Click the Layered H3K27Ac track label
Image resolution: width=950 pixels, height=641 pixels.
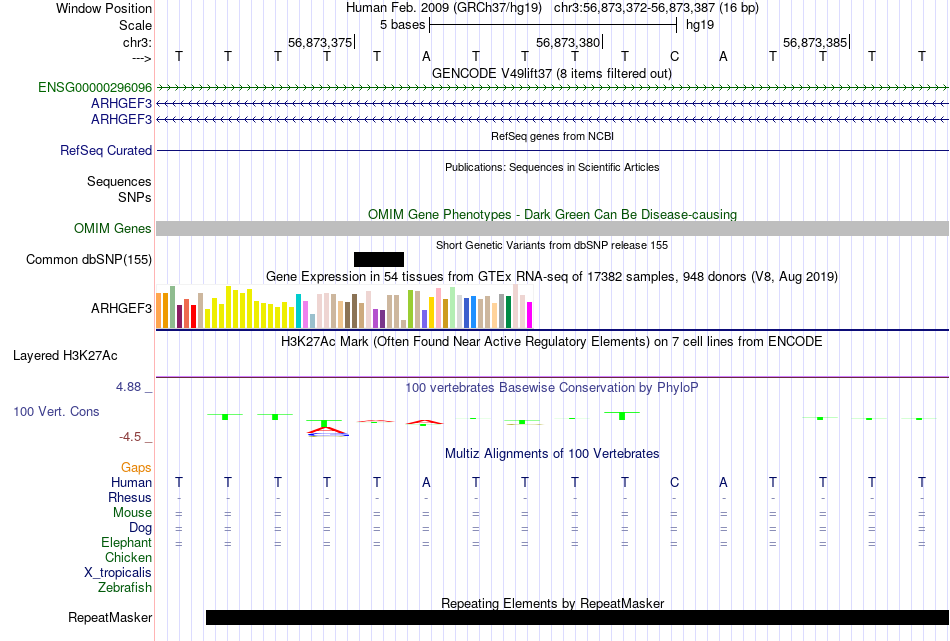pos(65,356)
